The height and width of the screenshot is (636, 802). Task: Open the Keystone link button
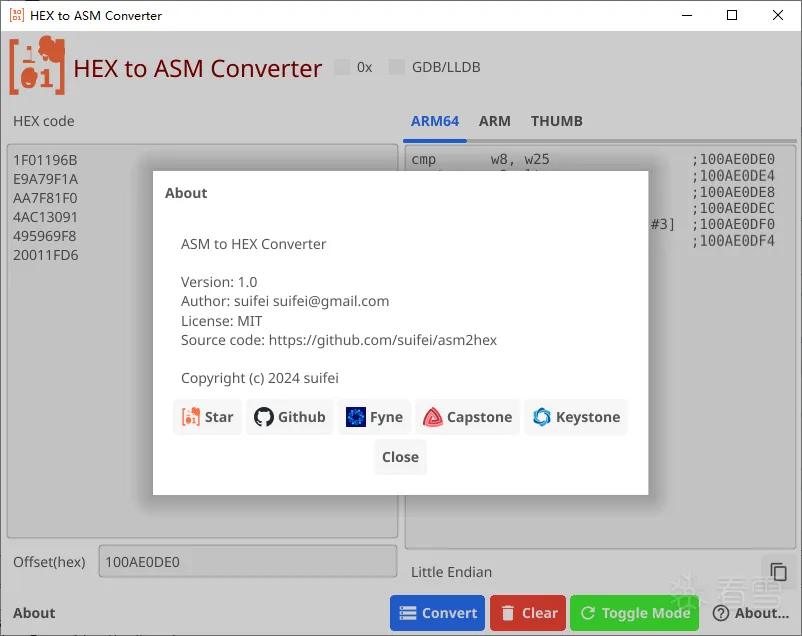576,417
